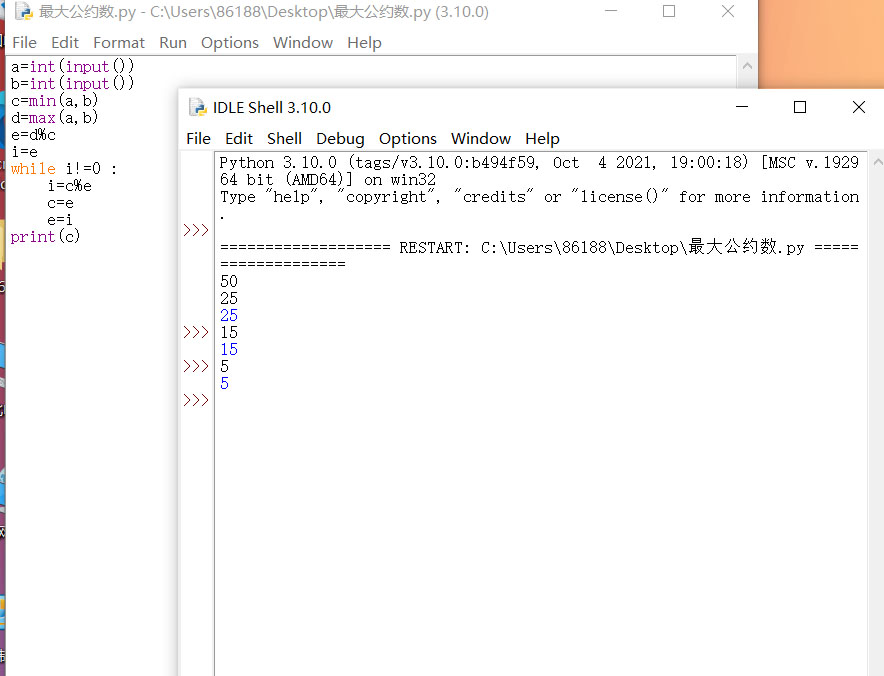Viewport: 884px width, 676px height.
Task: Open Edit menu in editor window
Action: 65,43
